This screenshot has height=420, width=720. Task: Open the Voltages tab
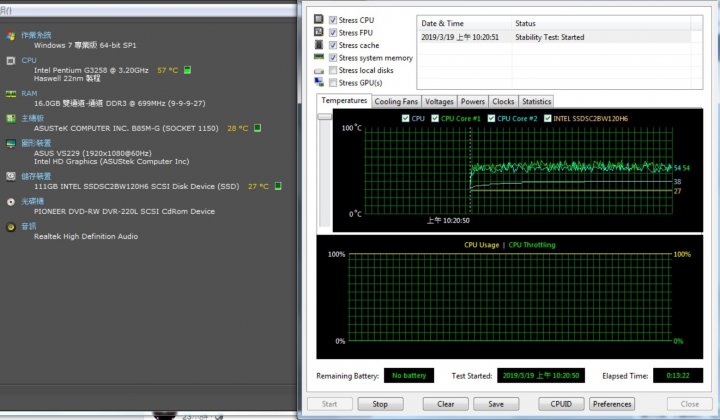439,101
